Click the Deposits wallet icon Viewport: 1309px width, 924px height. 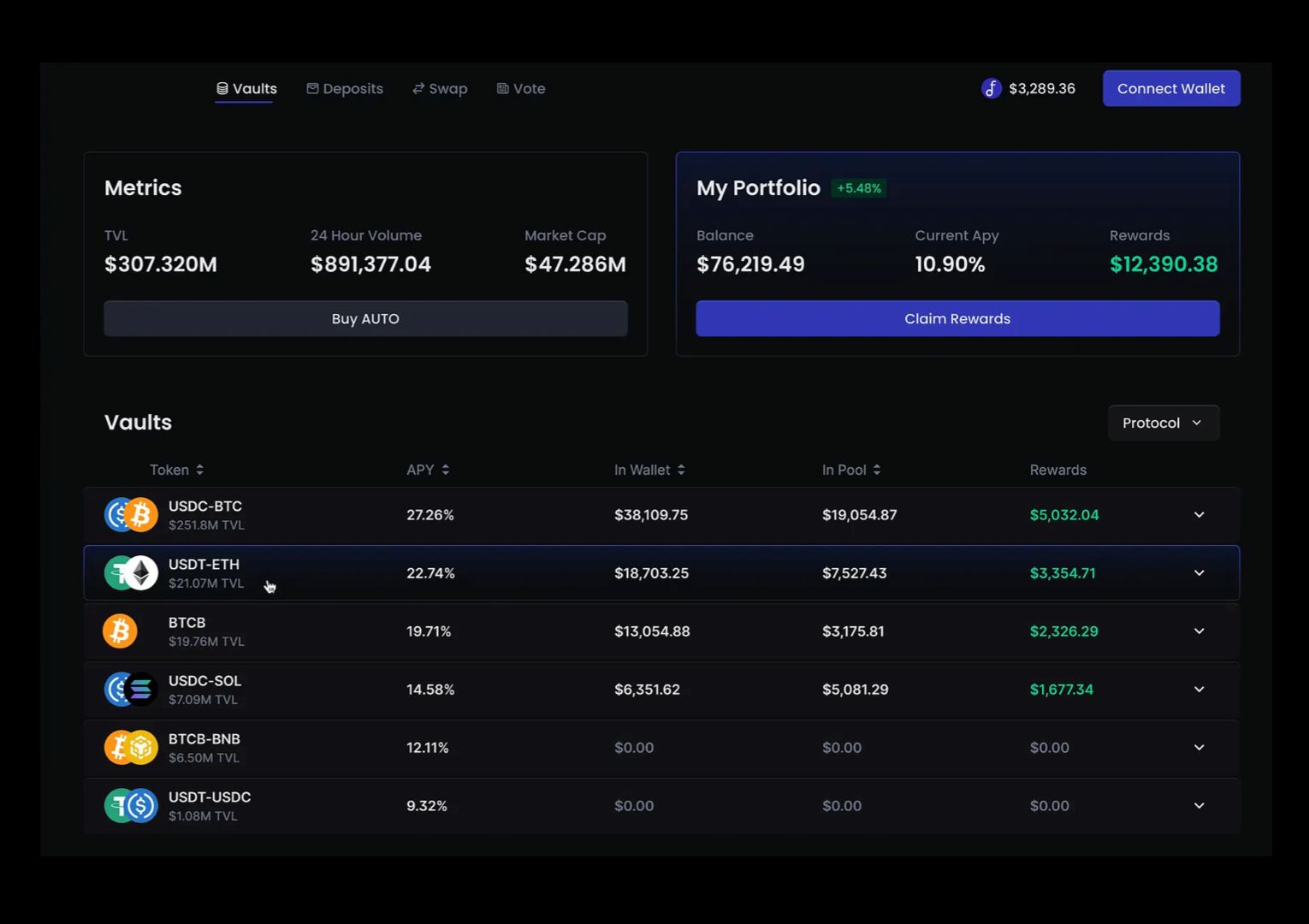tap(312, 88)
